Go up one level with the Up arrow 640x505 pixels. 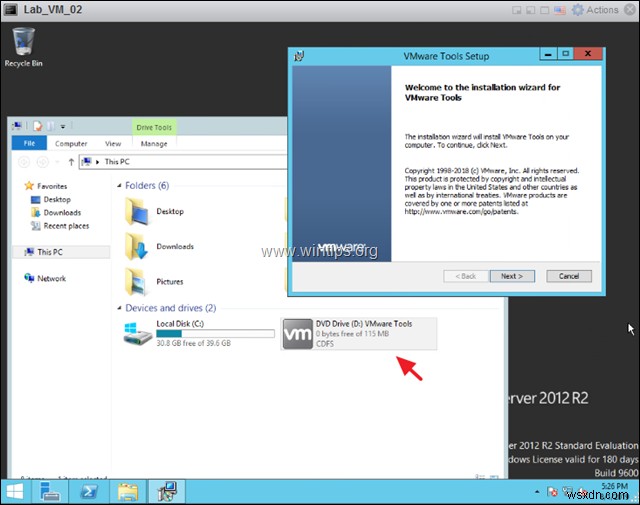point(71,162)
